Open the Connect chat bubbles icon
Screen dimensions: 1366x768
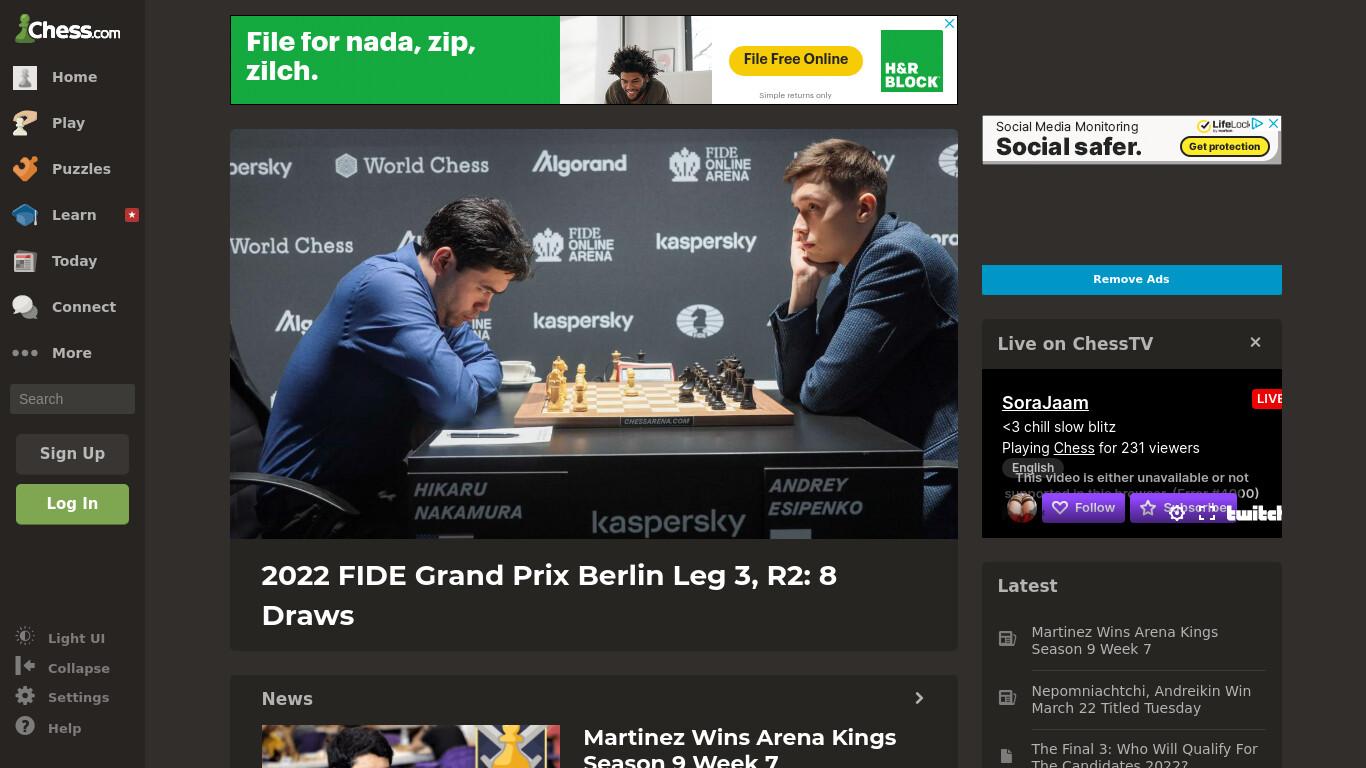(x=25, y=307)
